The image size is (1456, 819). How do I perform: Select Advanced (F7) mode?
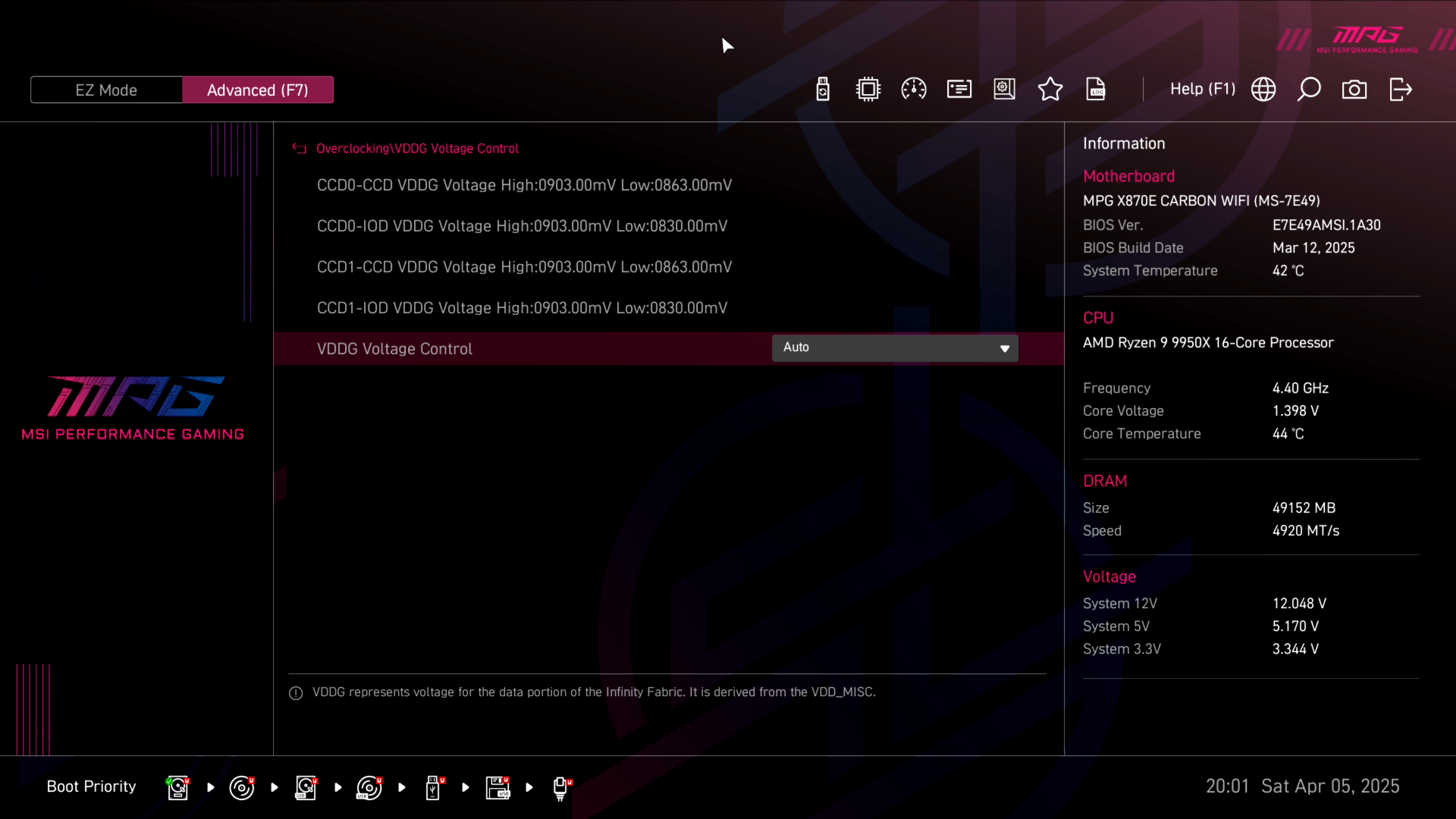click(x=258, y=90)
